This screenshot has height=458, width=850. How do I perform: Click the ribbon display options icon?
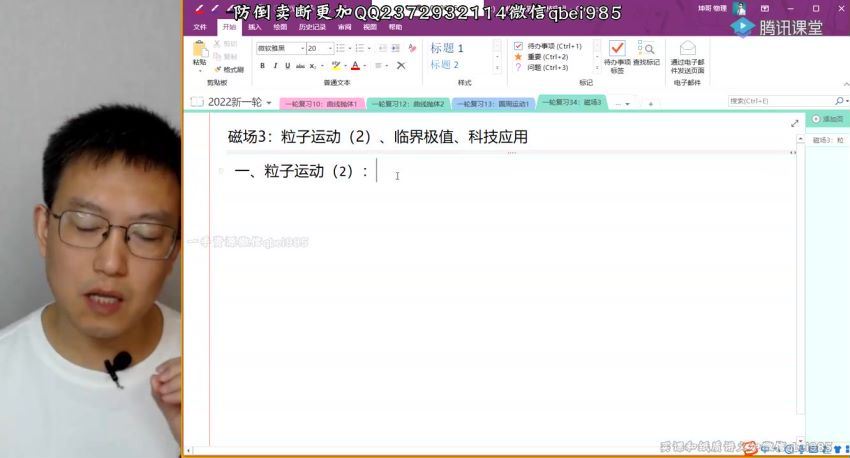[x=765, y=9]
